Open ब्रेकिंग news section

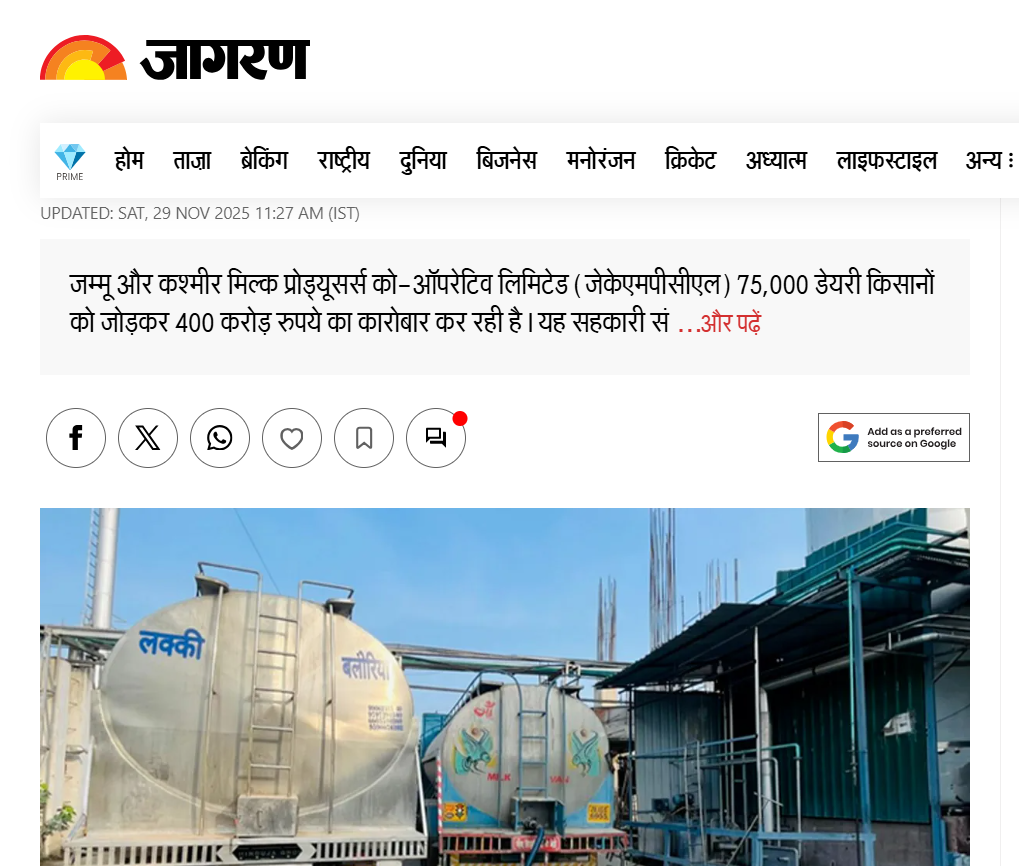pyautogui.click(x=264, y=160)
